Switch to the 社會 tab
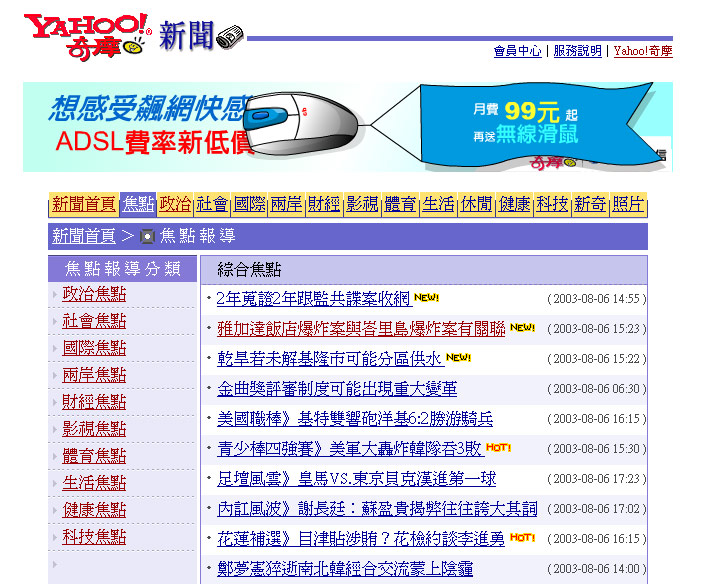716x584 pixels. click(212, 204)
